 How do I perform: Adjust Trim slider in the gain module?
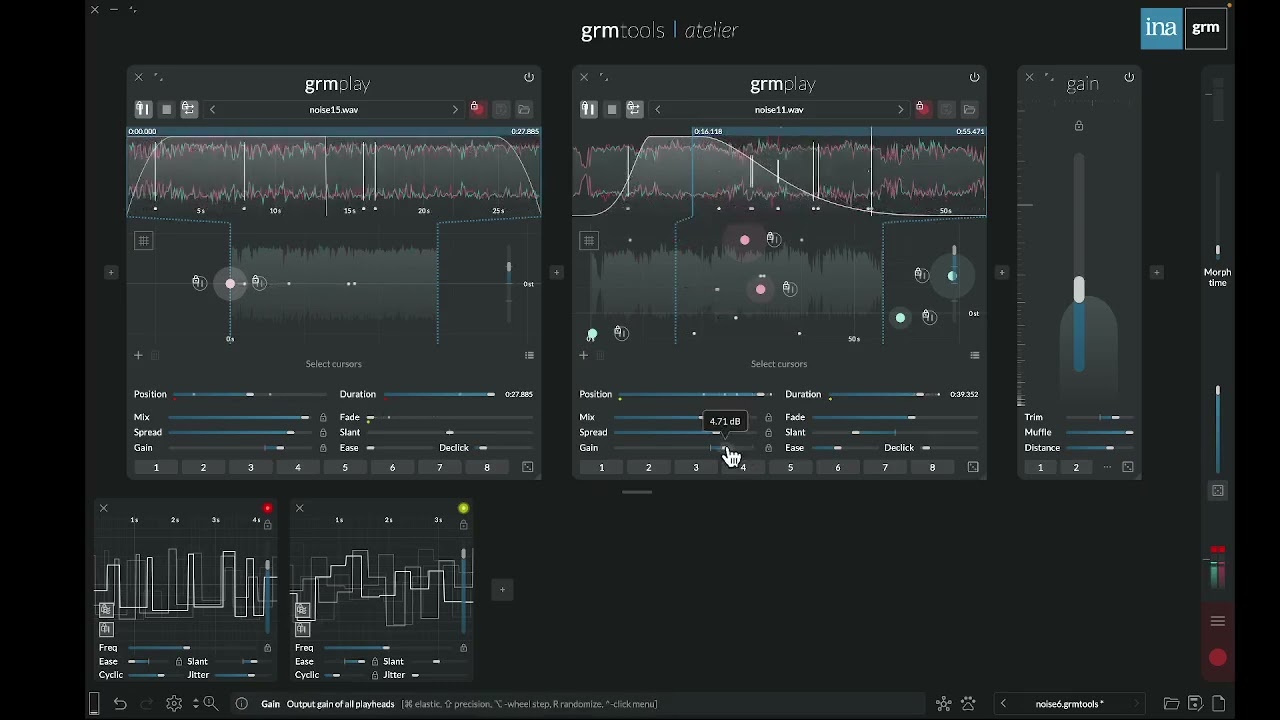[1100, 417]
